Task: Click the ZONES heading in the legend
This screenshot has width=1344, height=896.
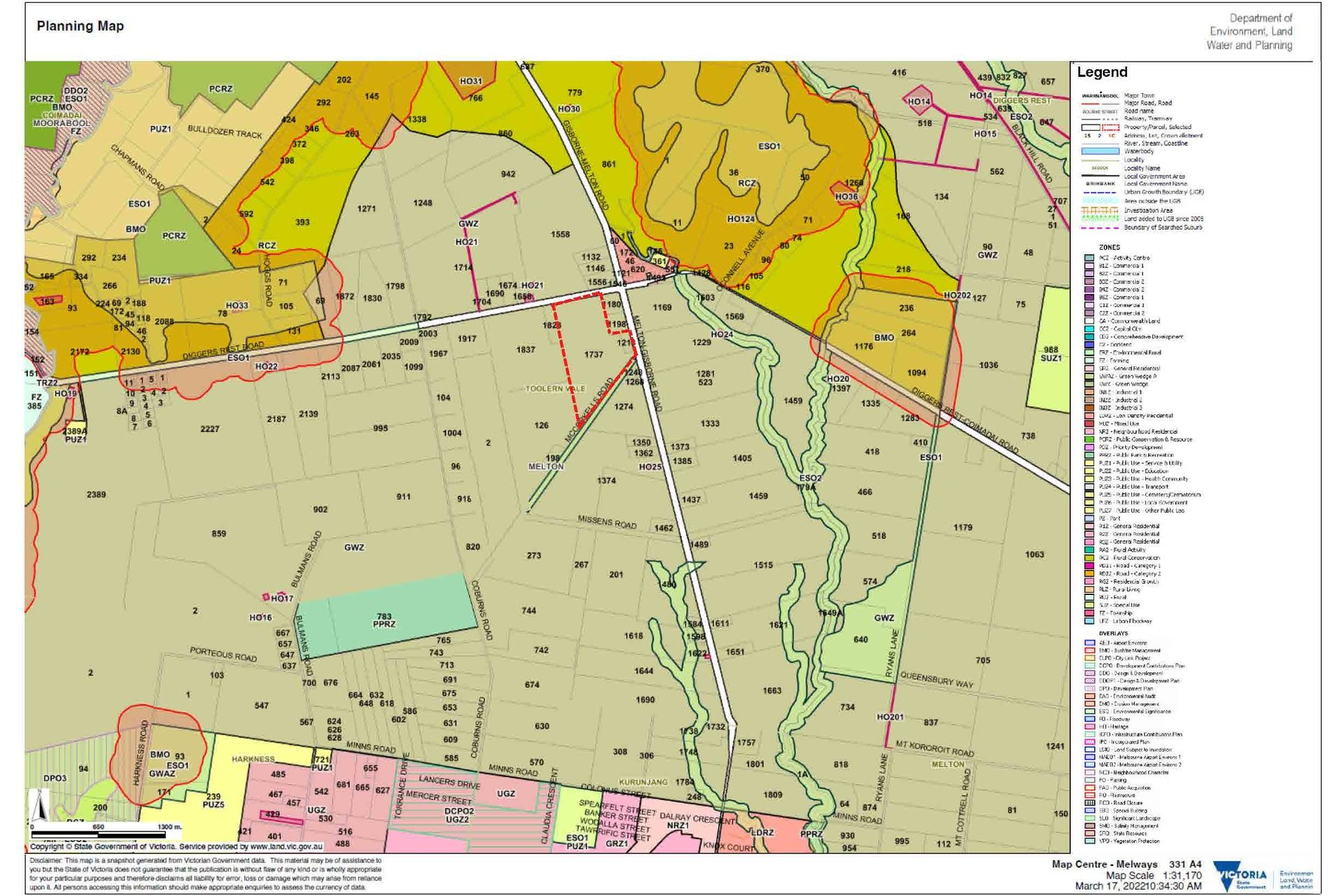Action: click(x=1109, y=247)
